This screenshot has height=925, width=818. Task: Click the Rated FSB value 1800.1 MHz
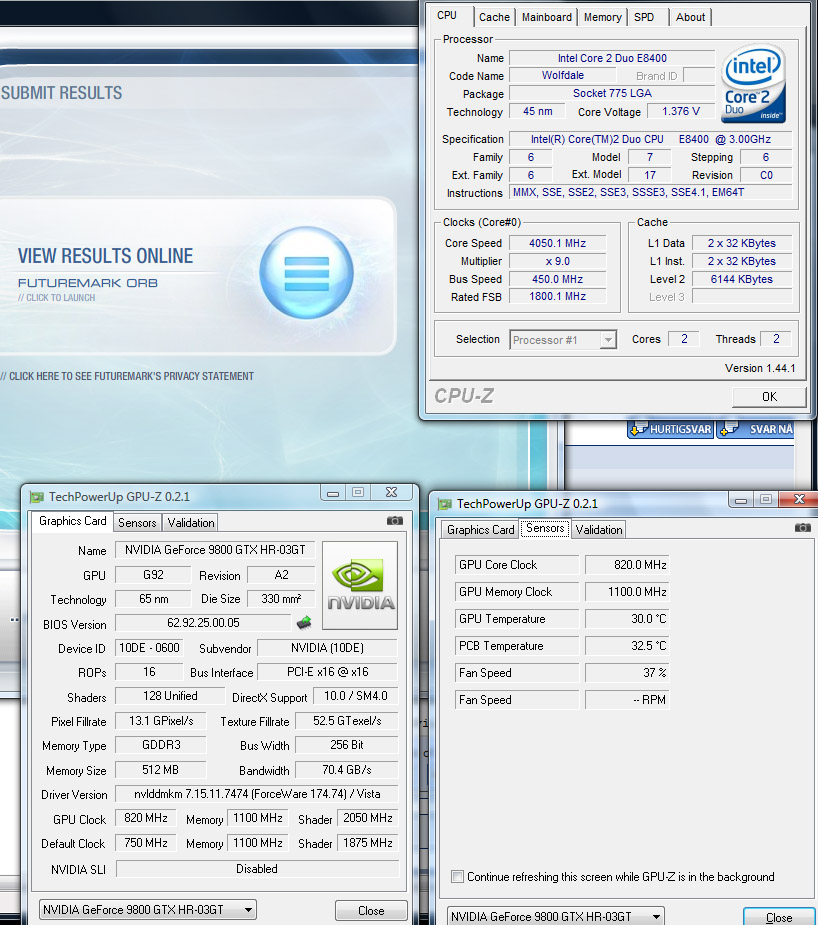[557, 296]
